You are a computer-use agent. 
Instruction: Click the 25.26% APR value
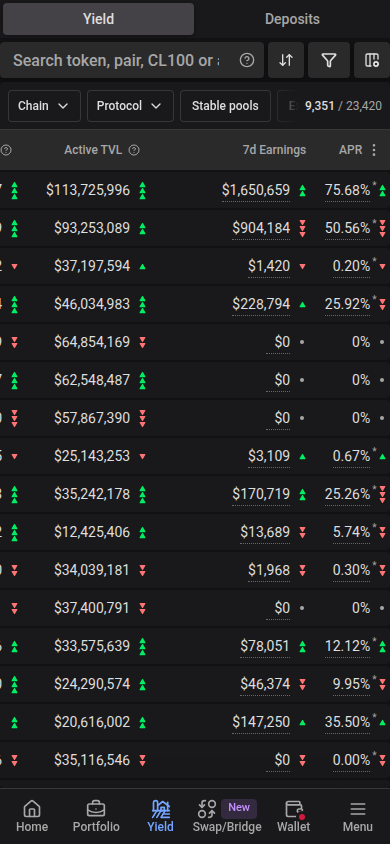(348, 494)
